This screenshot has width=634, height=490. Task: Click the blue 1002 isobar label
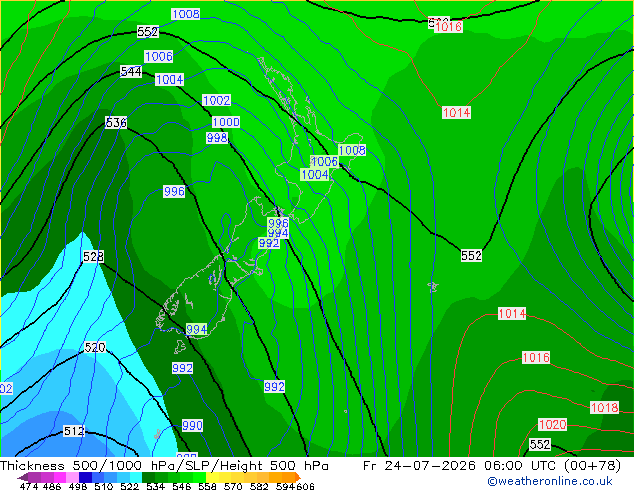click(x=216, y=100)
